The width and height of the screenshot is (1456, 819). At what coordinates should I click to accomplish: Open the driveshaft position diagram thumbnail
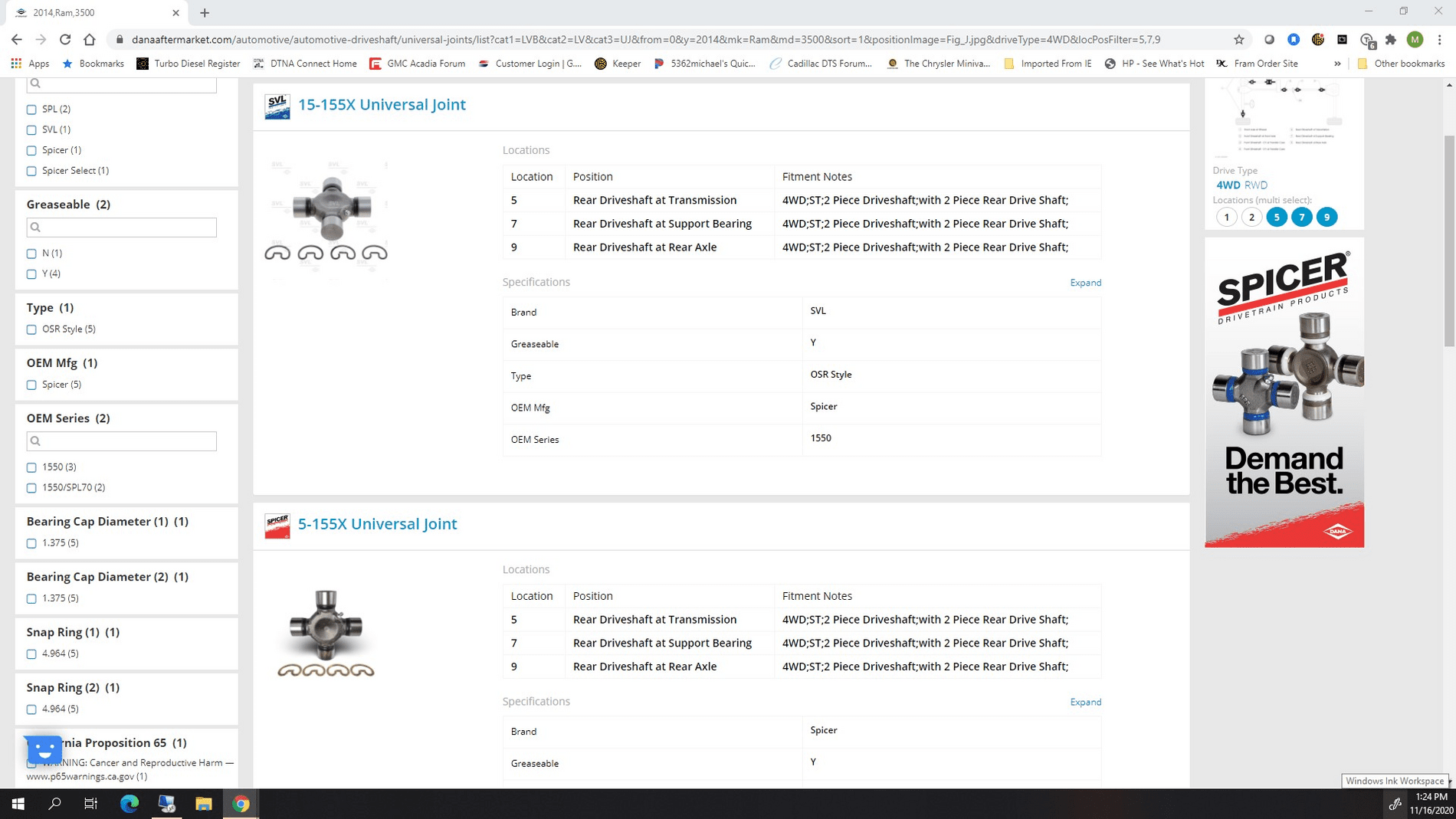(x=1284, y=117)
